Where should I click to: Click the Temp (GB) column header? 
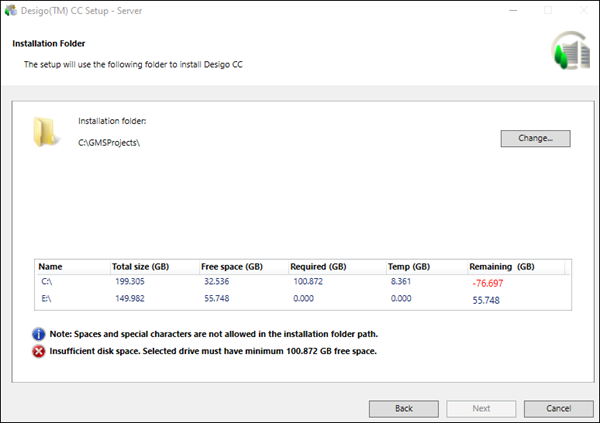pos(408,267)
